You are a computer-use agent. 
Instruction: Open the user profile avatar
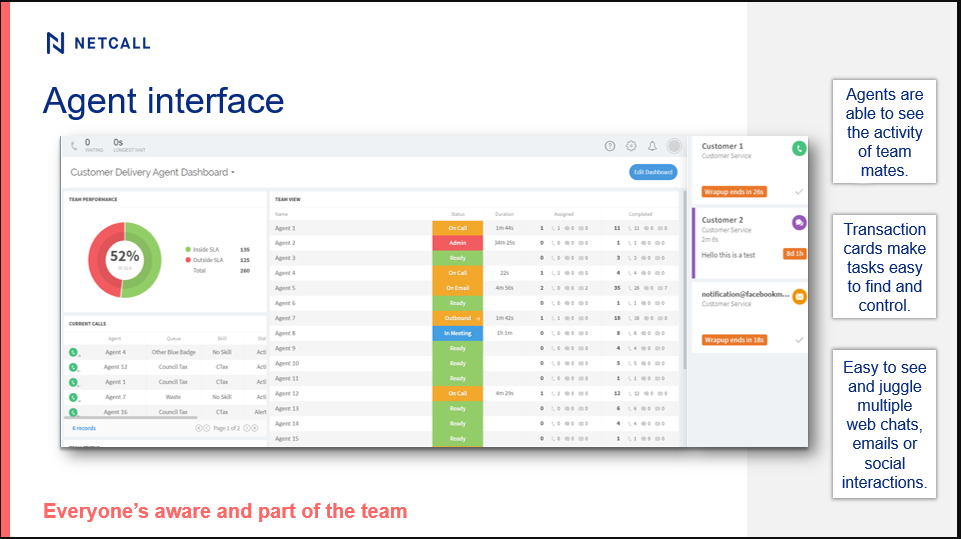pos(674,146)
